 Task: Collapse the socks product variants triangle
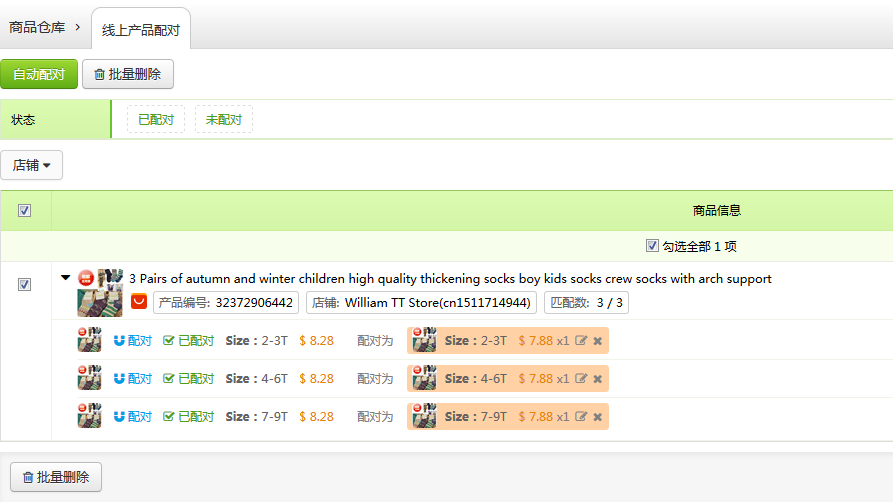(66, 278)
